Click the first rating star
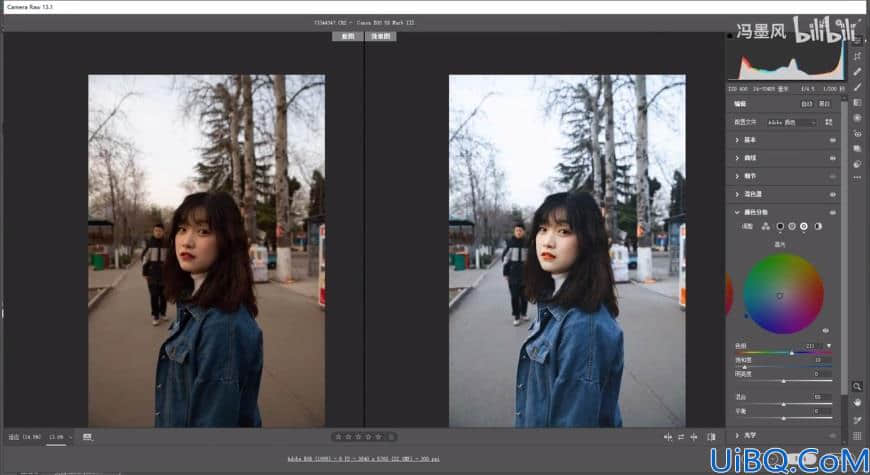 pyautogui.click(x=338, y=437)
